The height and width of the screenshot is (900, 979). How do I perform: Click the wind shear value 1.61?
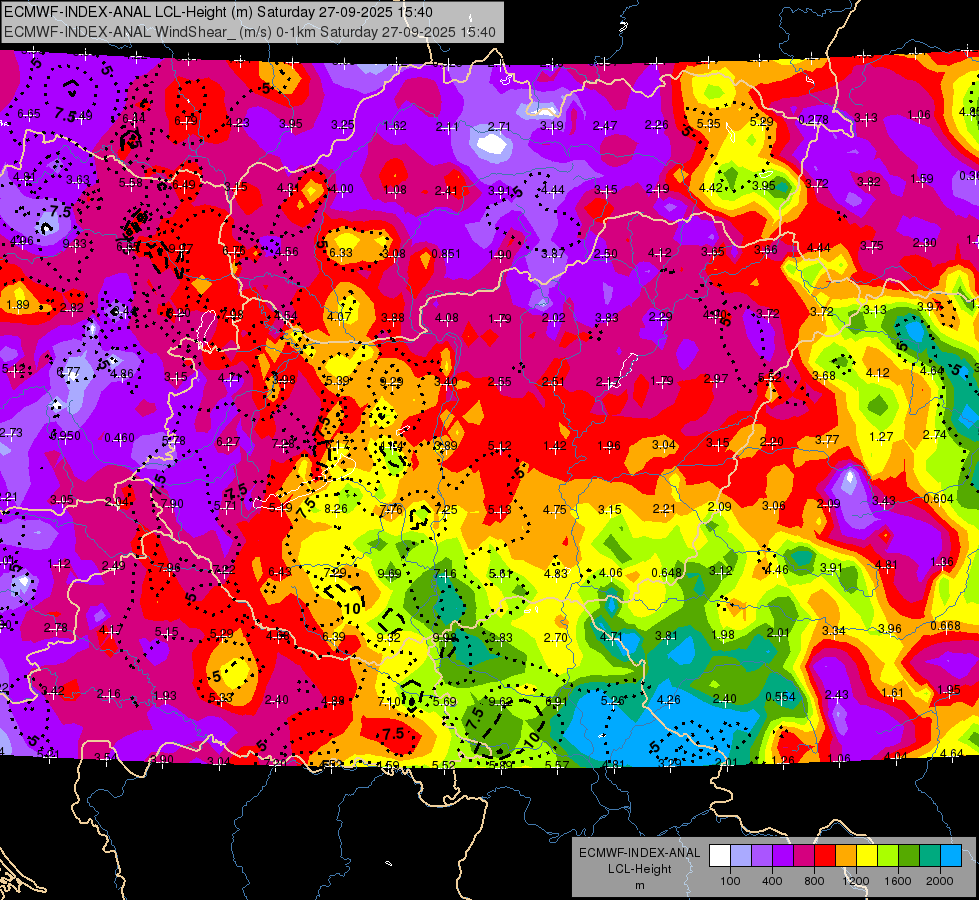coord(893,692)
